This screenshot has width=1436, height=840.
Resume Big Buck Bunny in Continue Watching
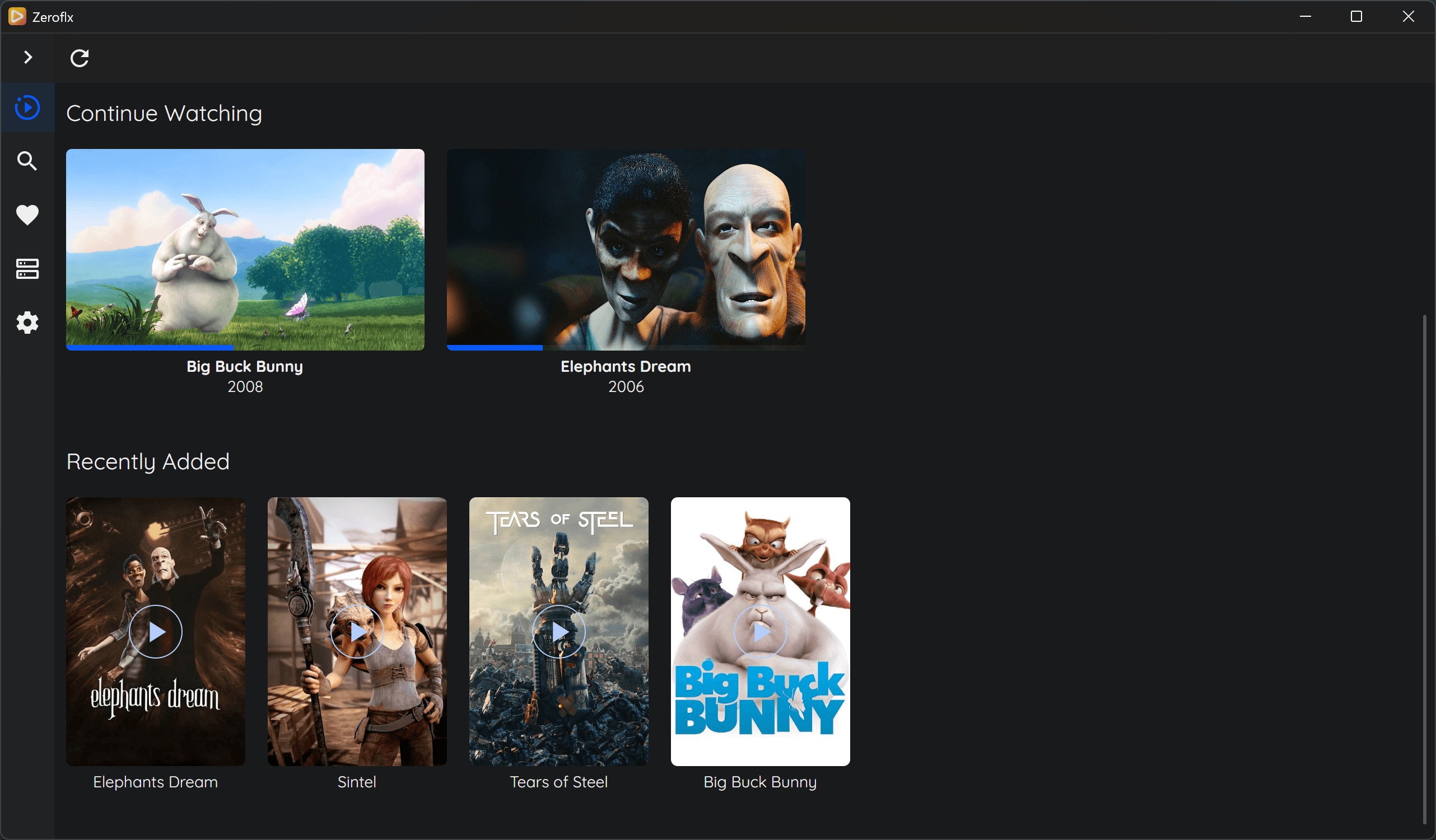pyautogui.click(x=245, y=248)
